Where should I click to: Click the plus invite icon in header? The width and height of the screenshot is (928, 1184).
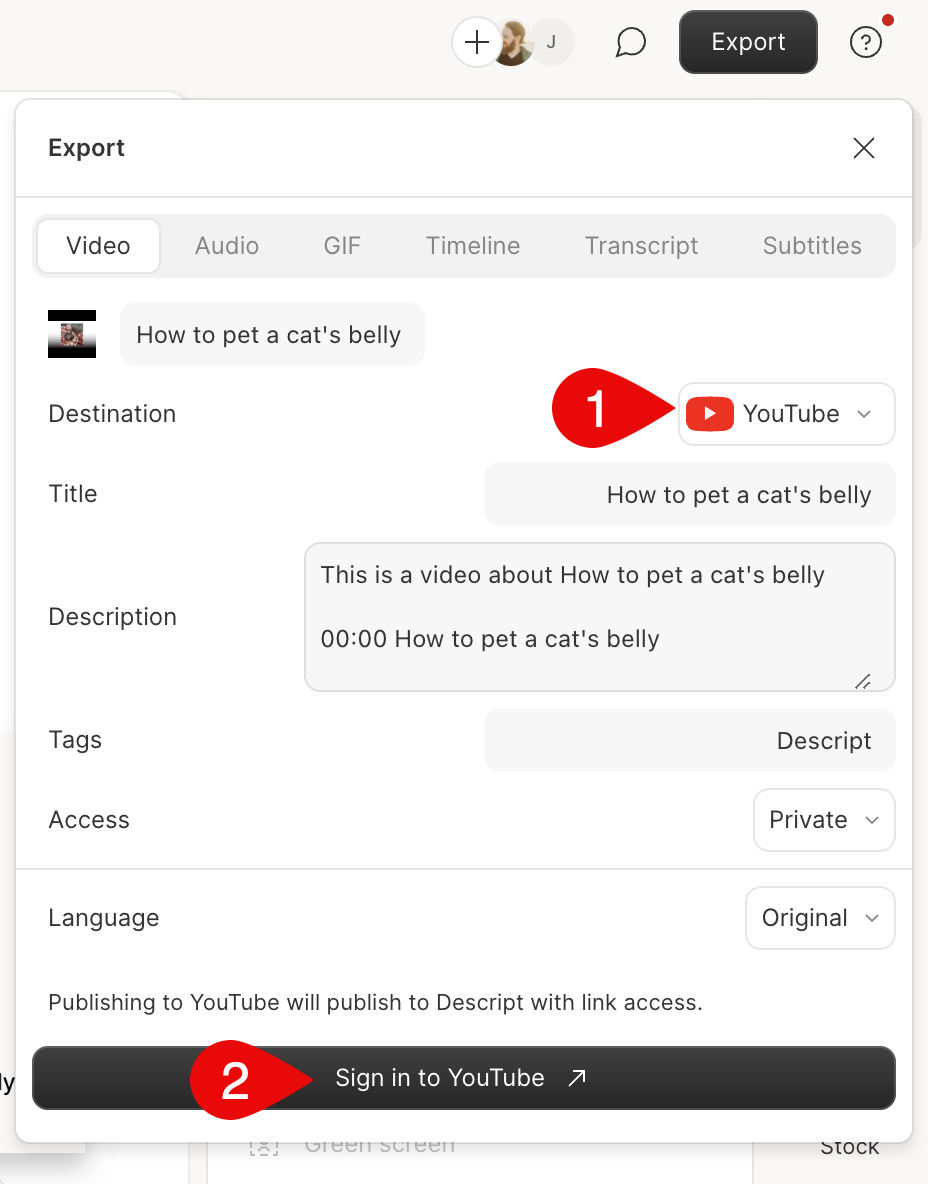(x=476, y=42)
